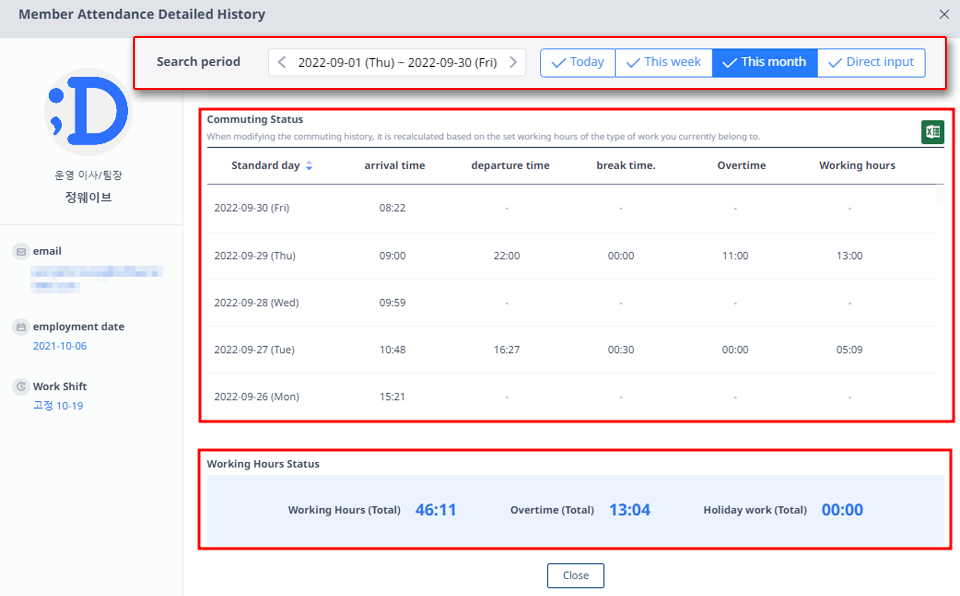This screenshot has width=960, height=596.
Task: Click arrival time 09:59 cell
Action: point(392,303)
